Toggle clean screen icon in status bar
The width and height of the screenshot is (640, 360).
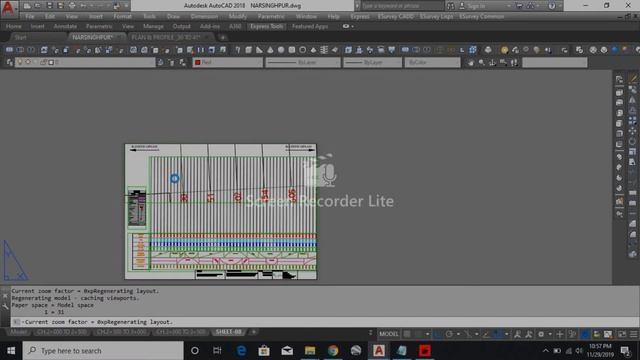click(x=622, y=334)
